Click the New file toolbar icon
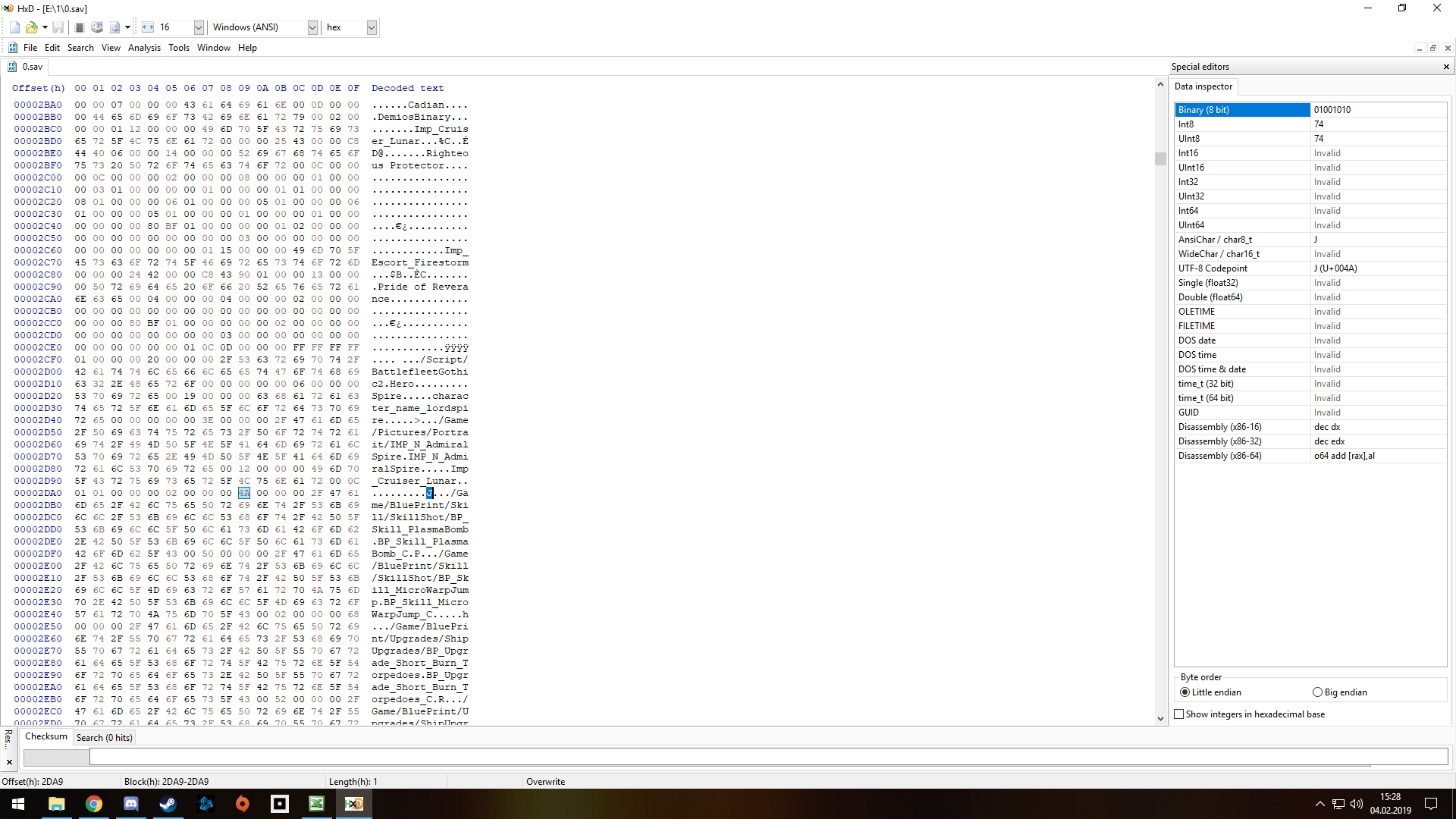The height and width of the screenshot is (819, 1456). [14, 27]
